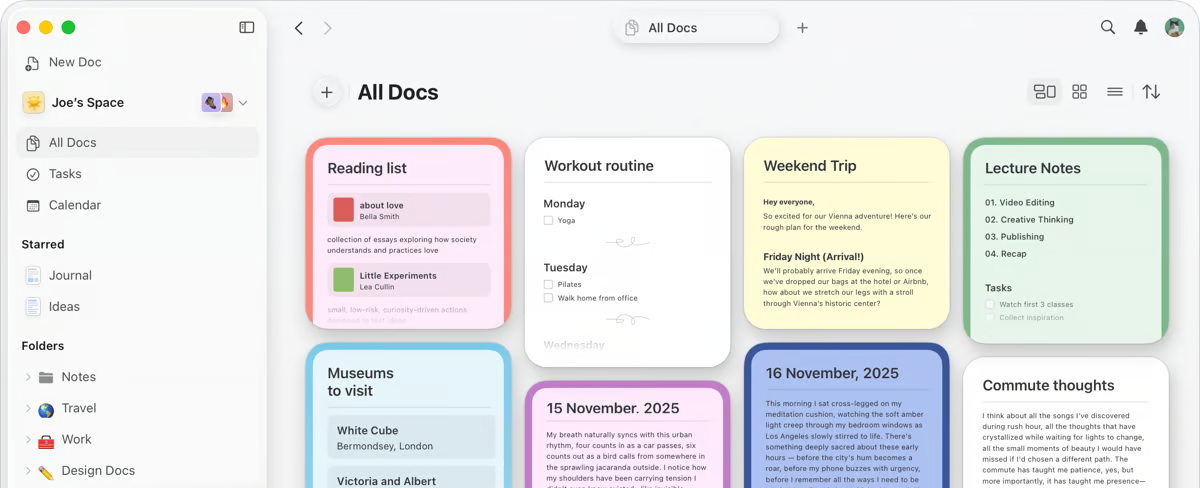Click the green Little Experiments cover swatch

pos(343,279)
